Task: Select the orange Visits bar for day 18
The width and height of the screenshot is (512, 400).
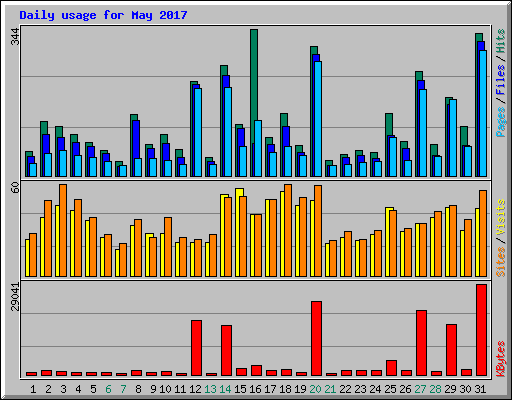Action: pyautogui.click(x=288, y=230)
